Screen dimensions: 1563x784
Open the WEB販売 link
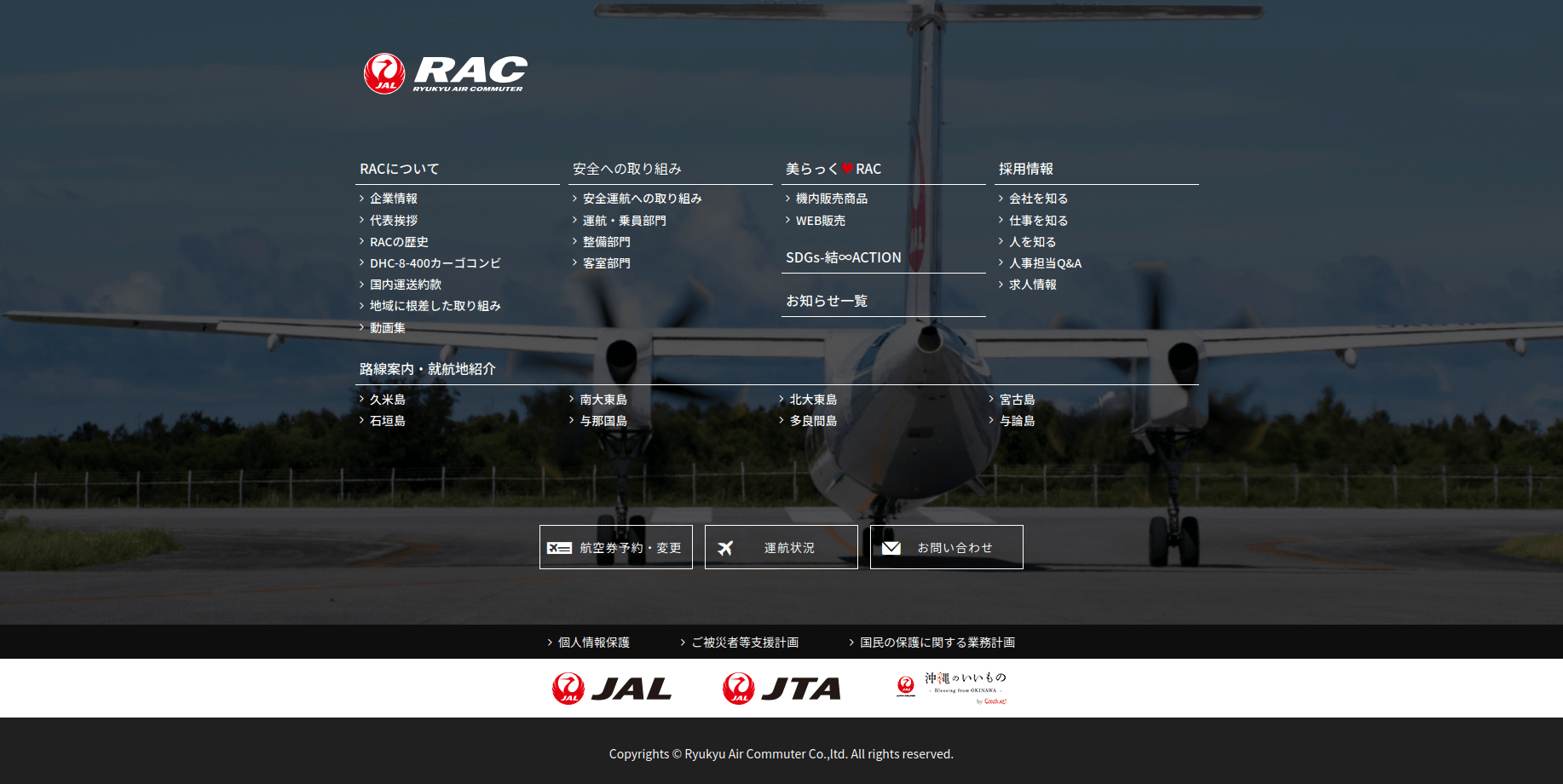coord(820,221)
